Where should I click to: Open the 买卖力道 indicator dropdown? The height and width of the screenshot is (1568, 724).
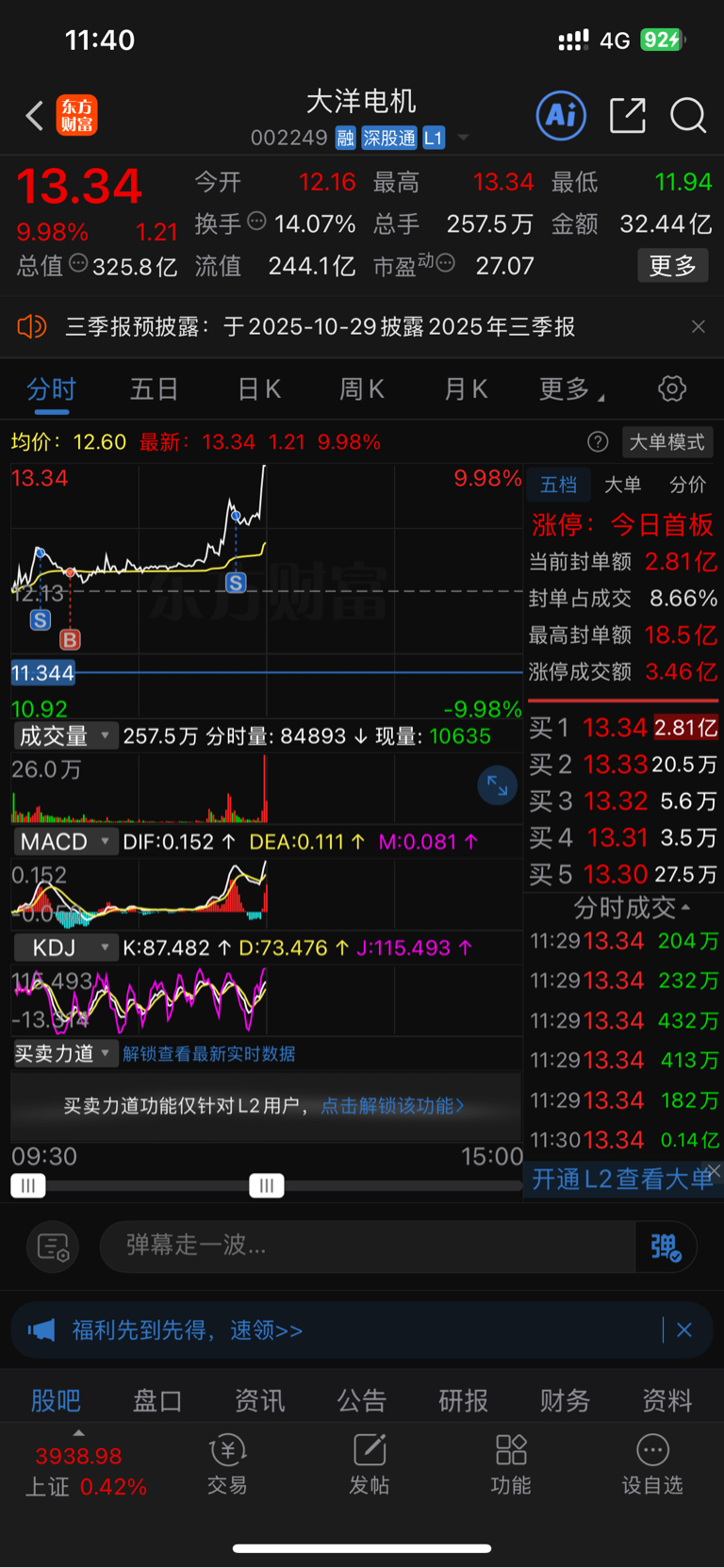click(x=65, y=1053)
